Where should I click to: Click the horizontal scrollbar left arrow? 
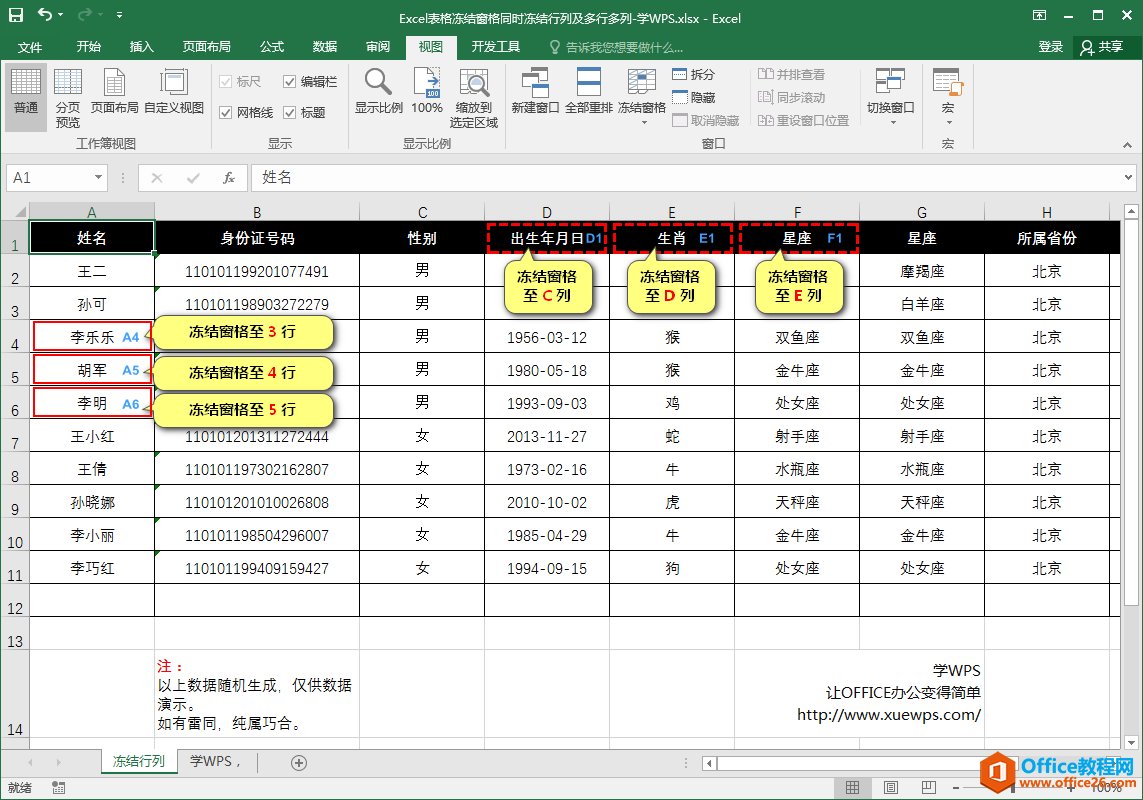(x=709, y=763)
